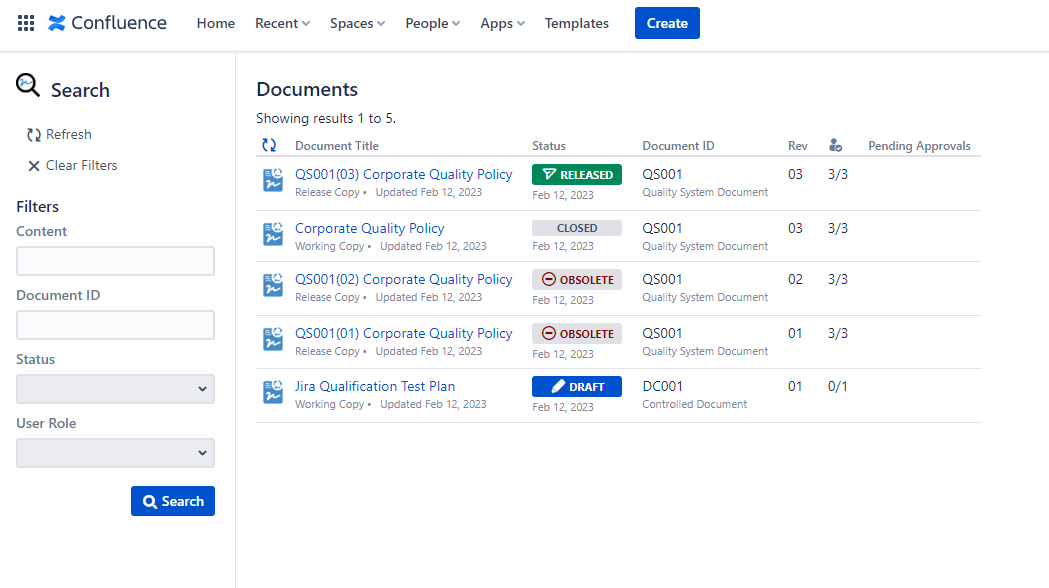Open the app switcher grid icon

[x=26, y=23]
